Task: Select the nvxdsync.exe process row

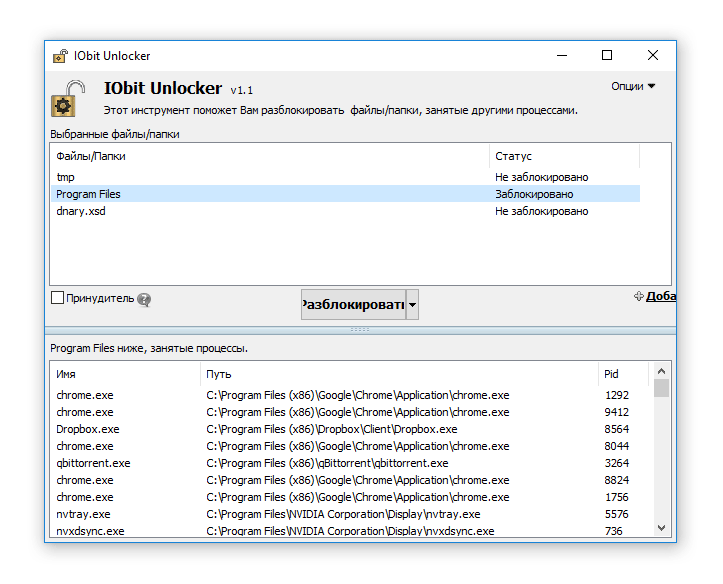Action: click(x=352, y=531)
